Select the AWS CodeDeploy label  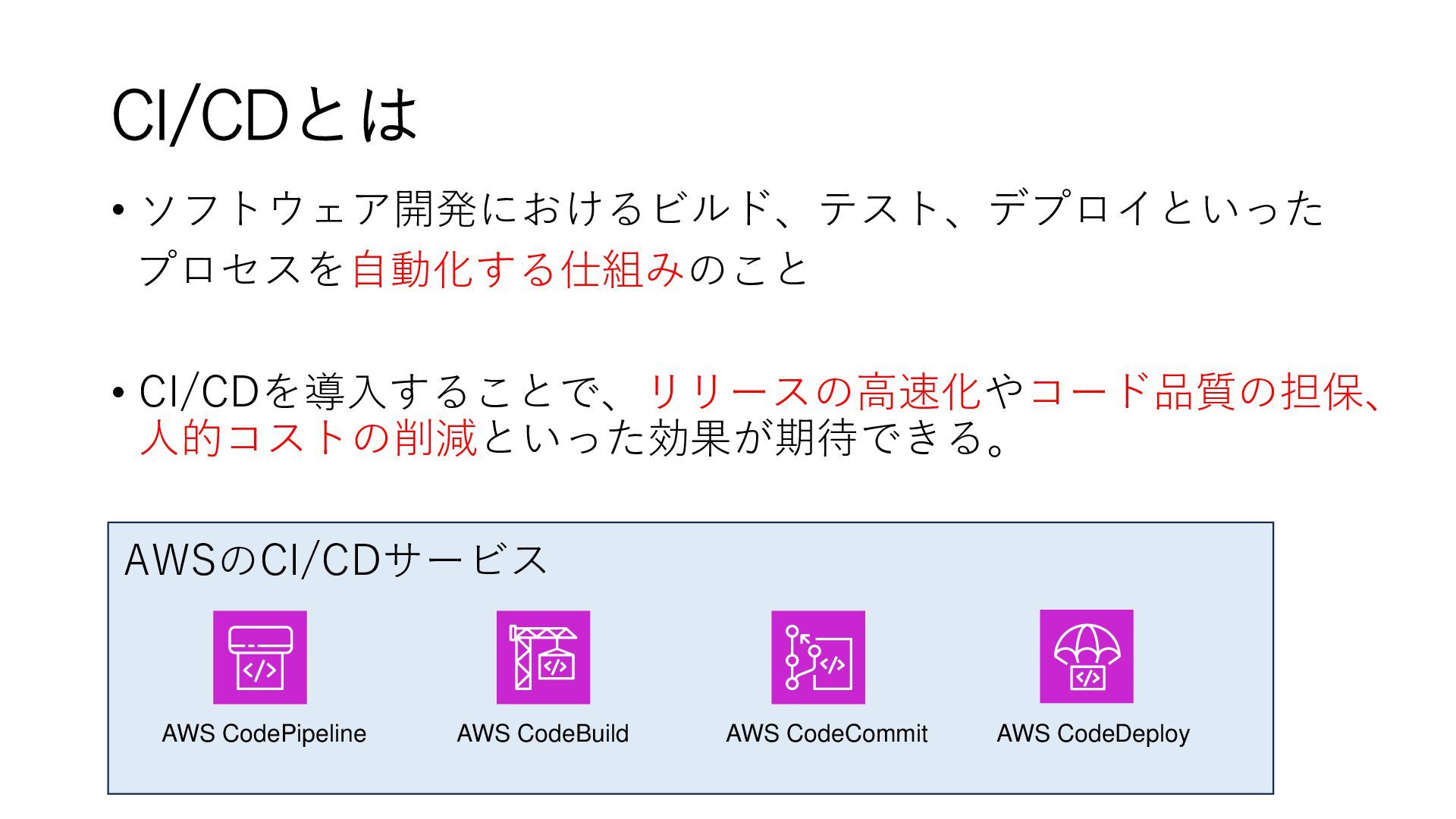coord(1093,733)
